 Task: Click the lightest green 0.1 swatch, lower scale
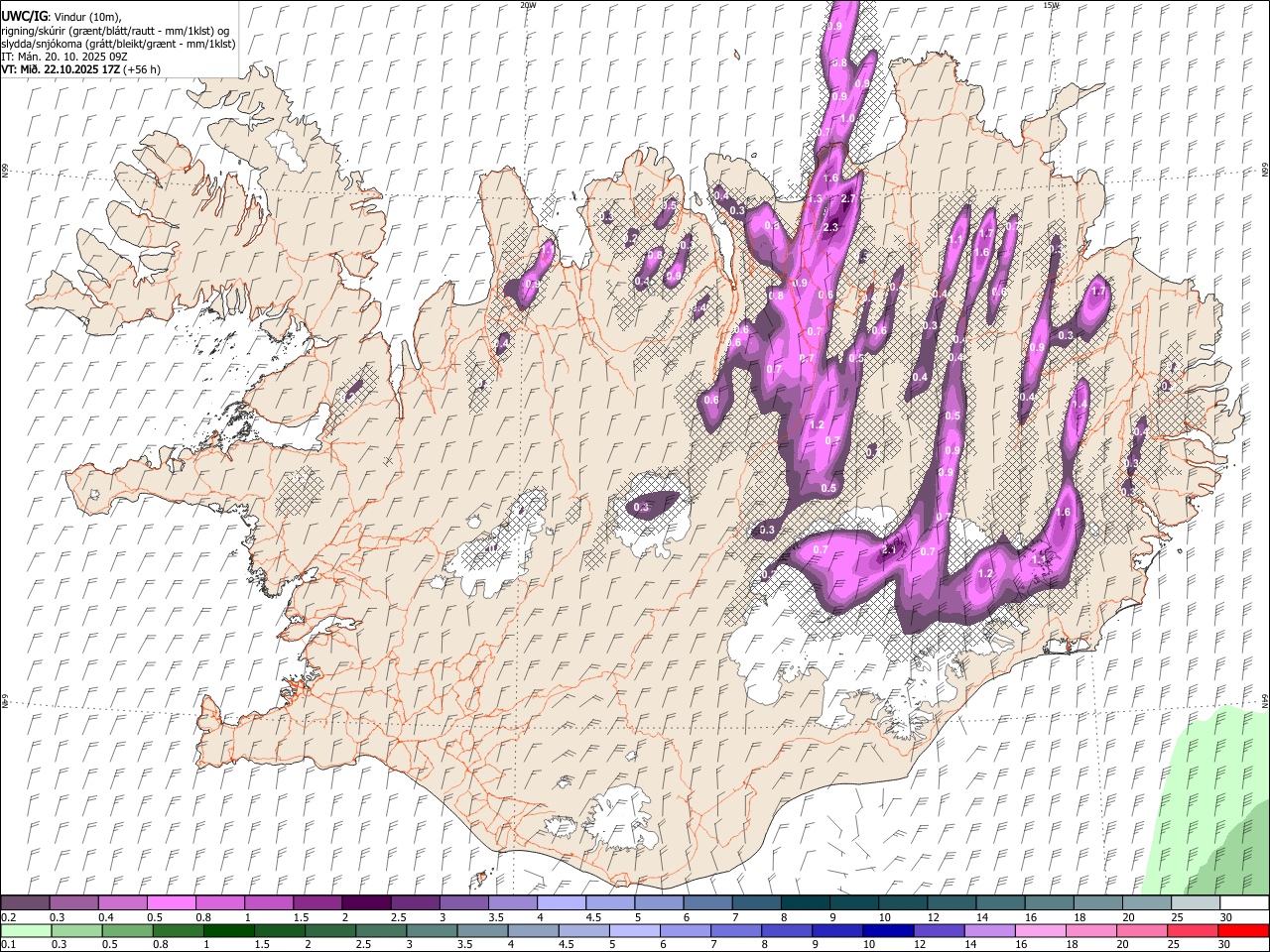[26, 930]
